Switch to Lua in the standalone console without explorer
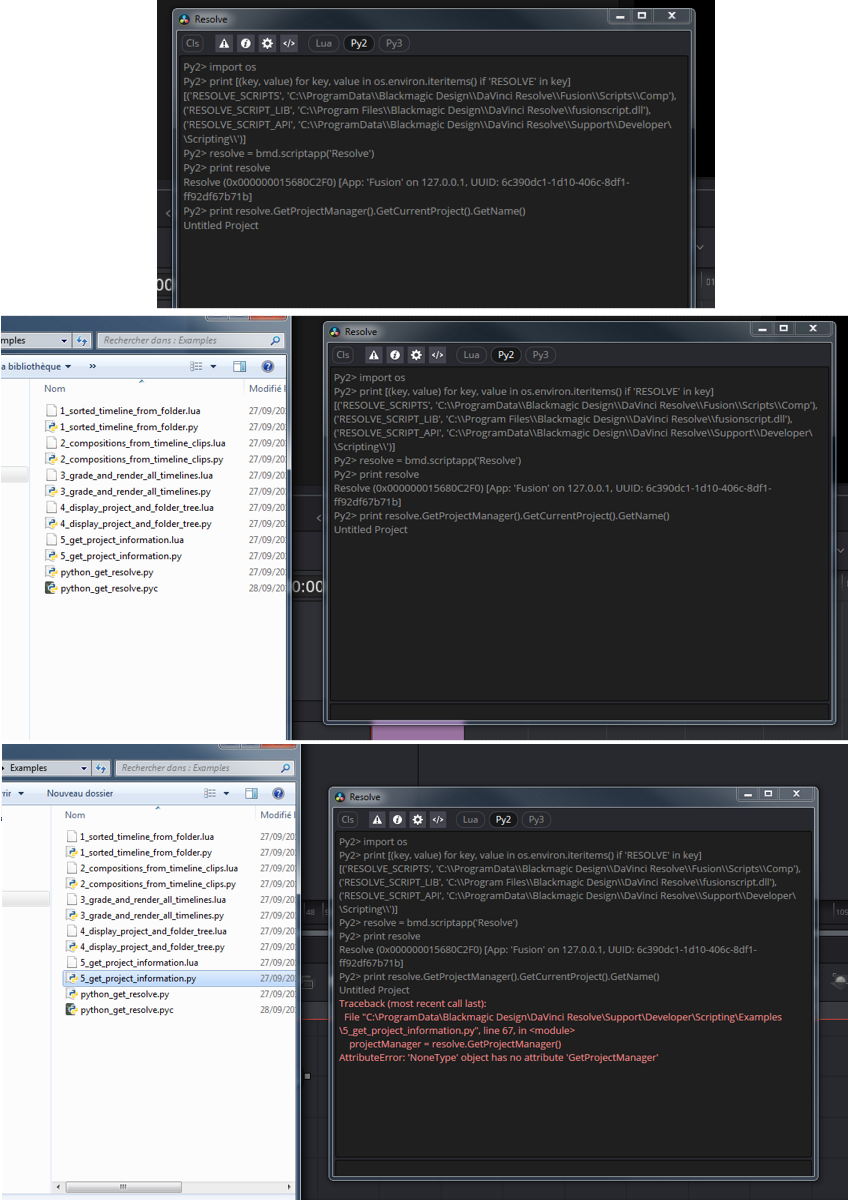Image resolution: width=848 pixels, height=1200 pixels. (323, 43)
